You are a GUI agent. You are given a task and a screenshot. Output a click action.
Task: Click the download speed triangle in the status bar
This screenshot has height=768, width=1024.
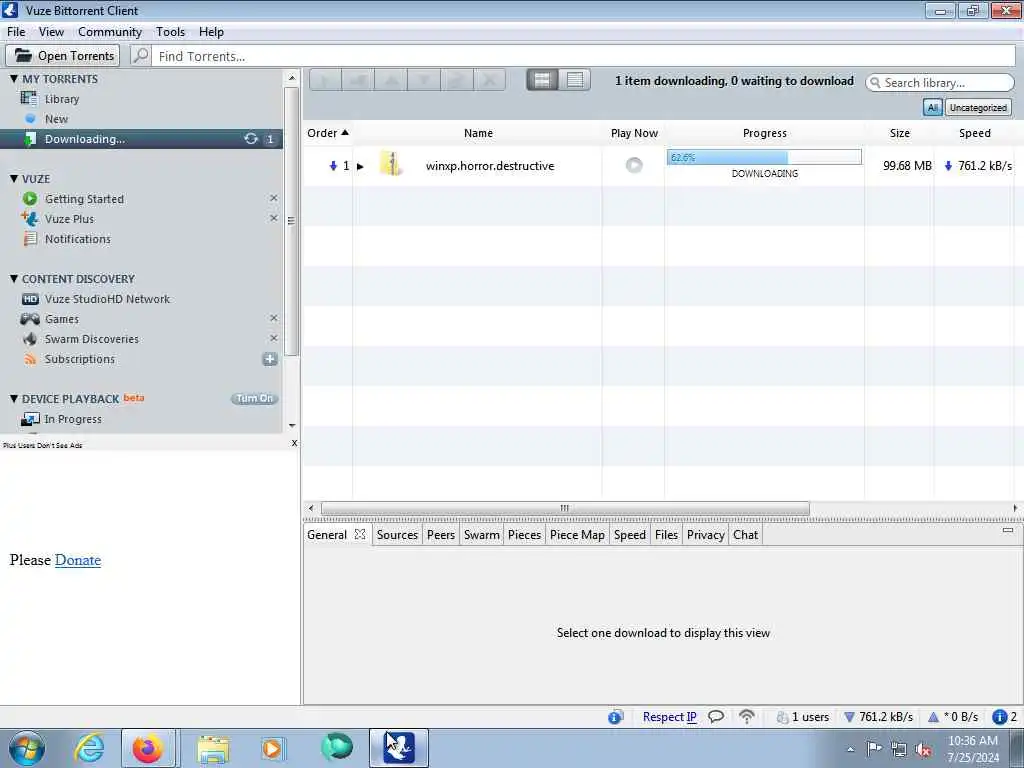click(849, 717)
